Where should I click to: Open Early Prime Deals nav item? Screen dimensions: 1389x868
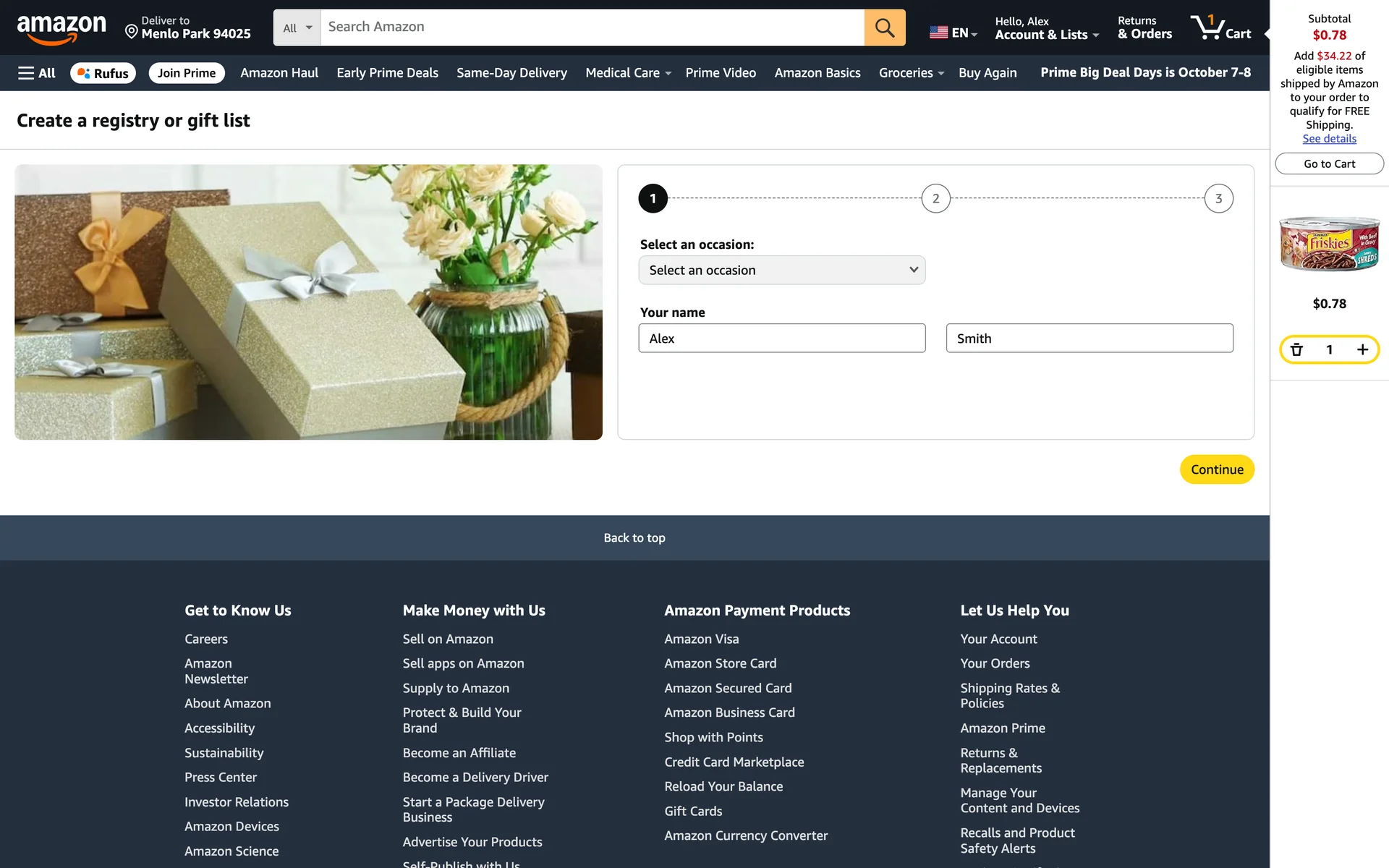tap(387, 73)
